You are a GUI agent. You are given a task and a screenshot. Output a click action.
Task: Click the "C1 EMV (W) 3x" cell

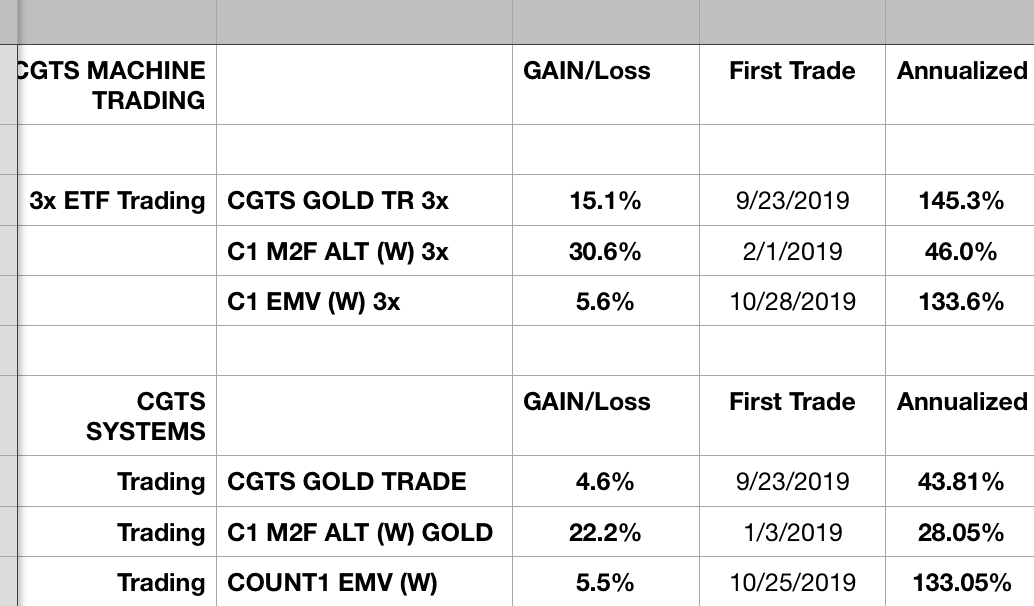(x=314, y=302)
